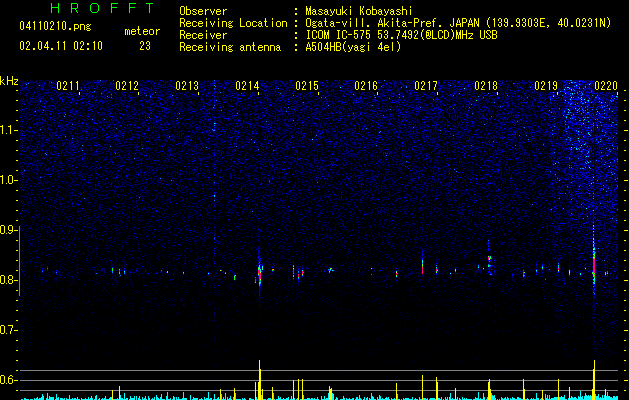
Task: Click the Receiving antenna field label
Action: [x=230, y=47]
